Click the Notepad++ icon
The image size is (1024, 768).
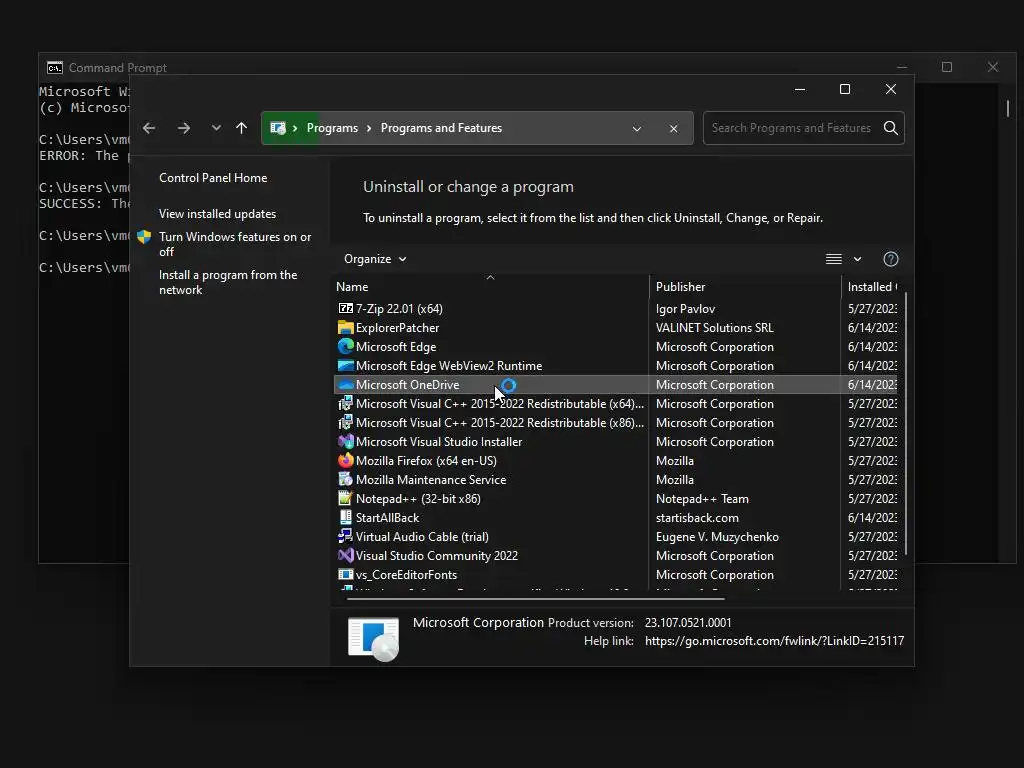pyautogui.click(x=345, y=498)
